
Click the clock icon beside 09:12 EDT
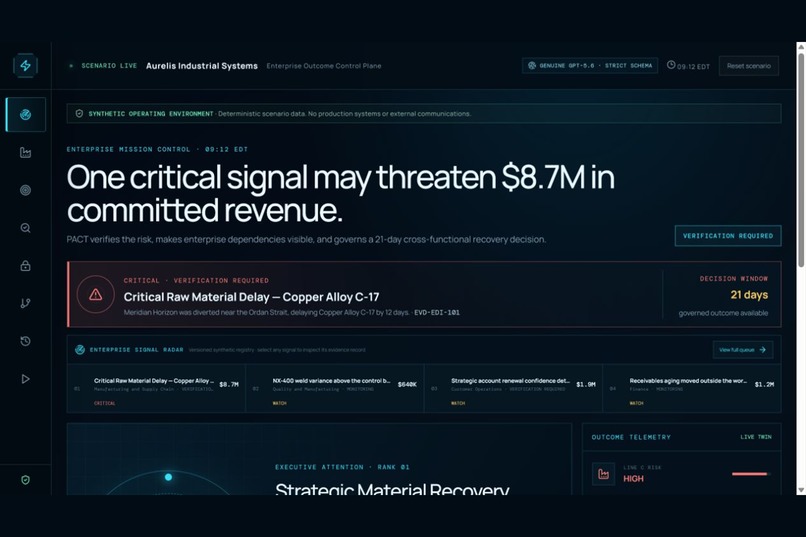(x=671, y=65)
